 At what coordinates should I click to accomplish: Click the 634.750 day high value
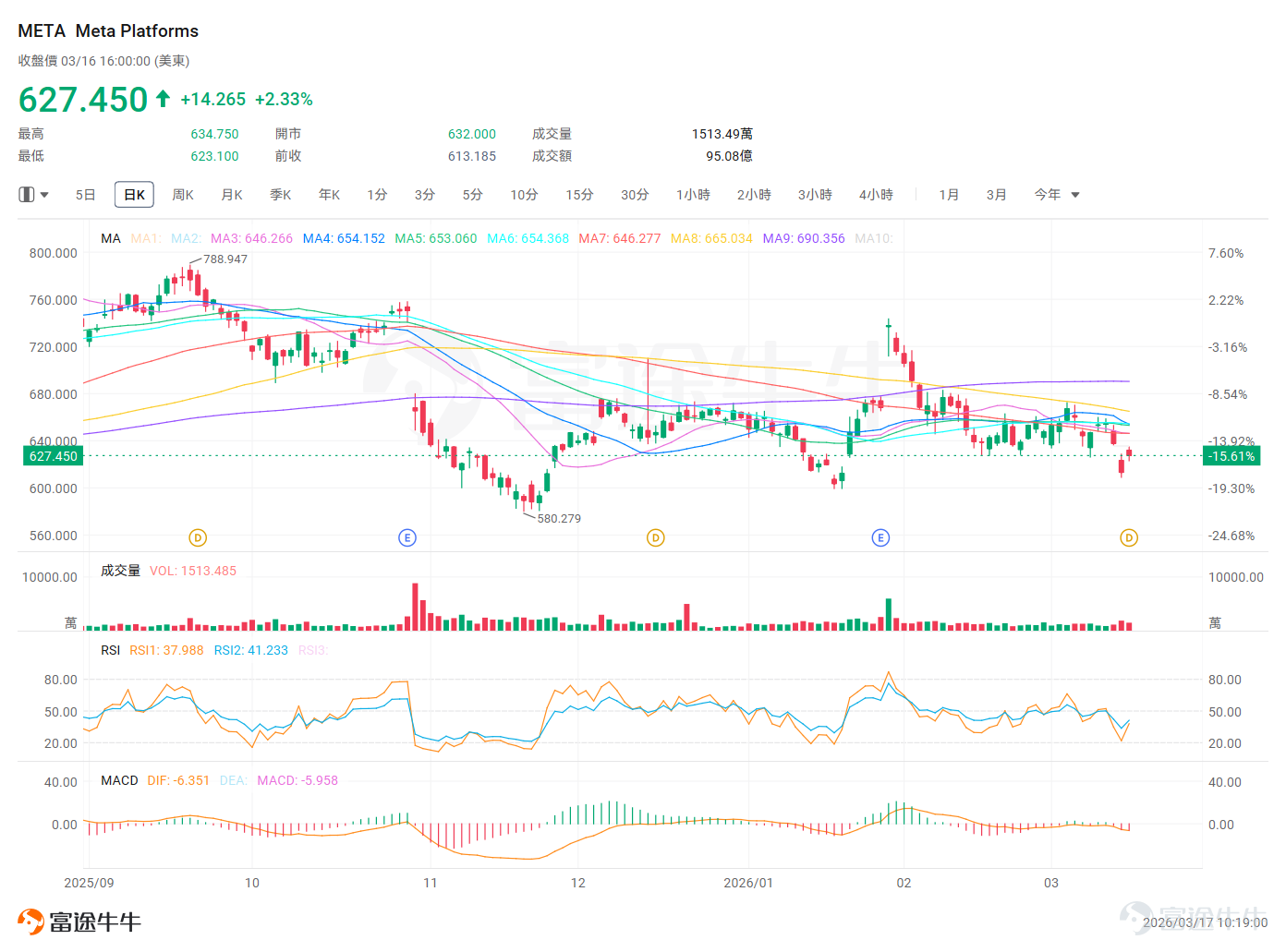pyautogui.click(x=214, y=134)
